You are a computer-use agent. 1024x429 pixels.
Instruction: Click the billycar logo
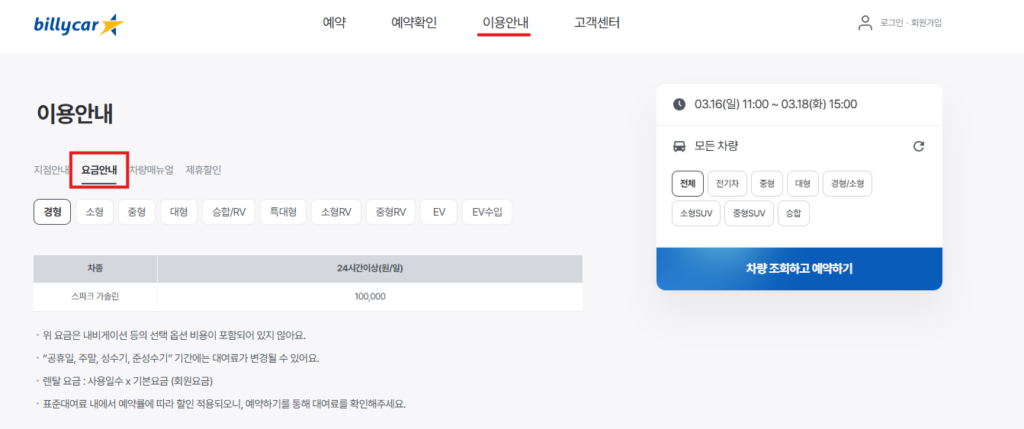[x=78, y=23]
